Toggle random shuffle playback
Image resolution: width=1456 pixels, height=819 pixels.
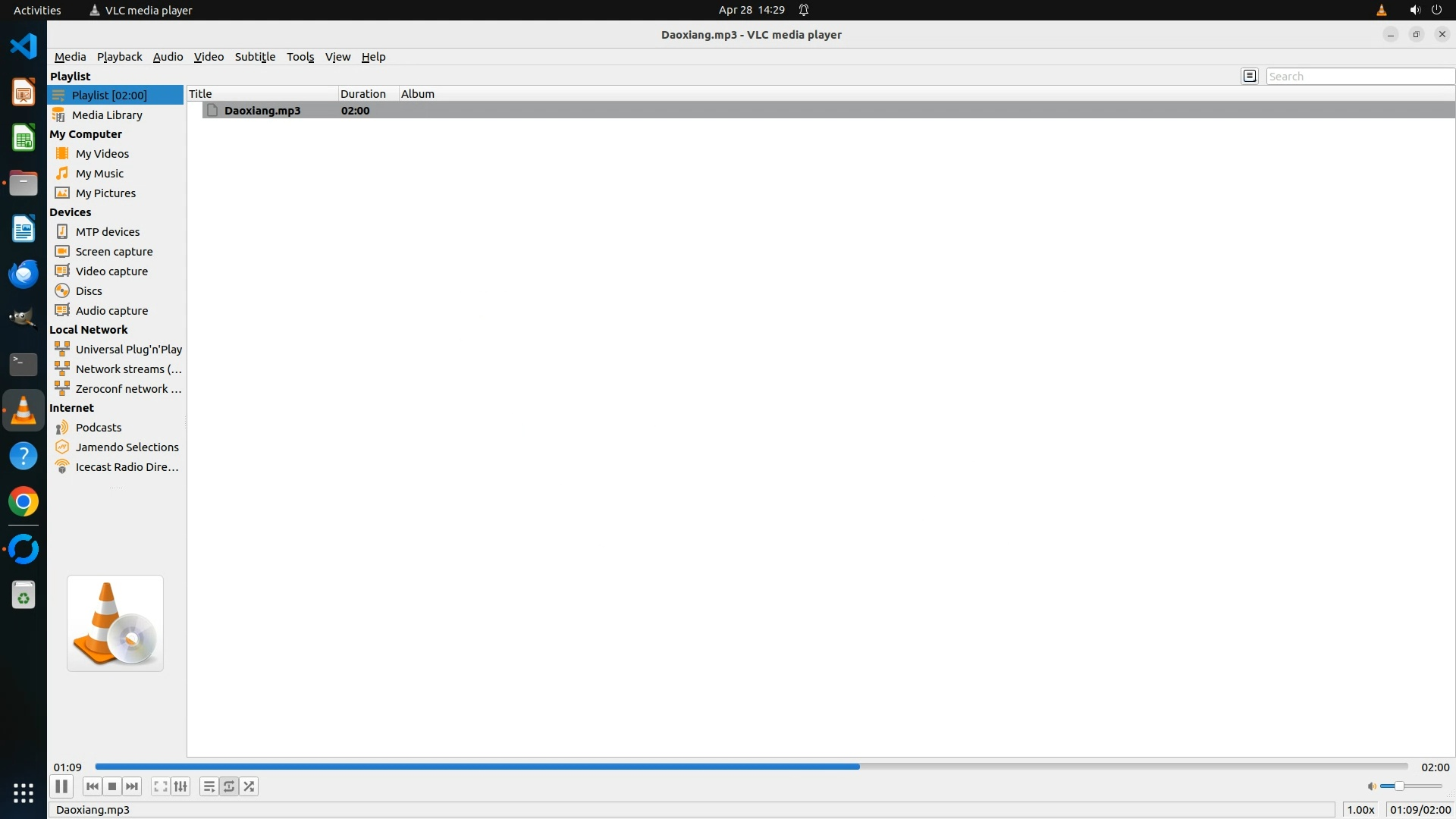pyautogui.click(x=249, y=786)
